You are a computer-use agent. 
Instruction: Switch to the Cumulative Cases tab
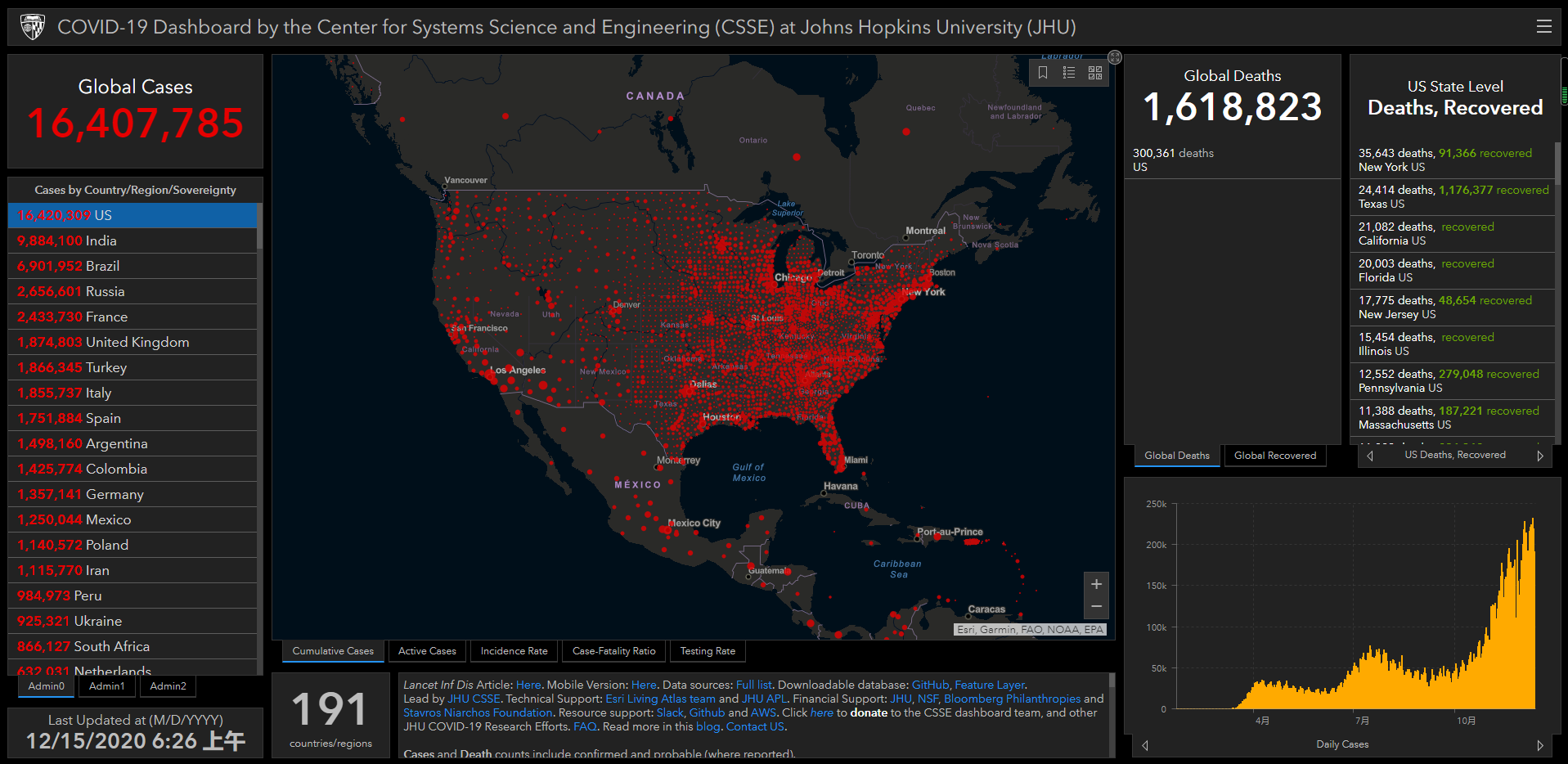click(x=333, y=651)
